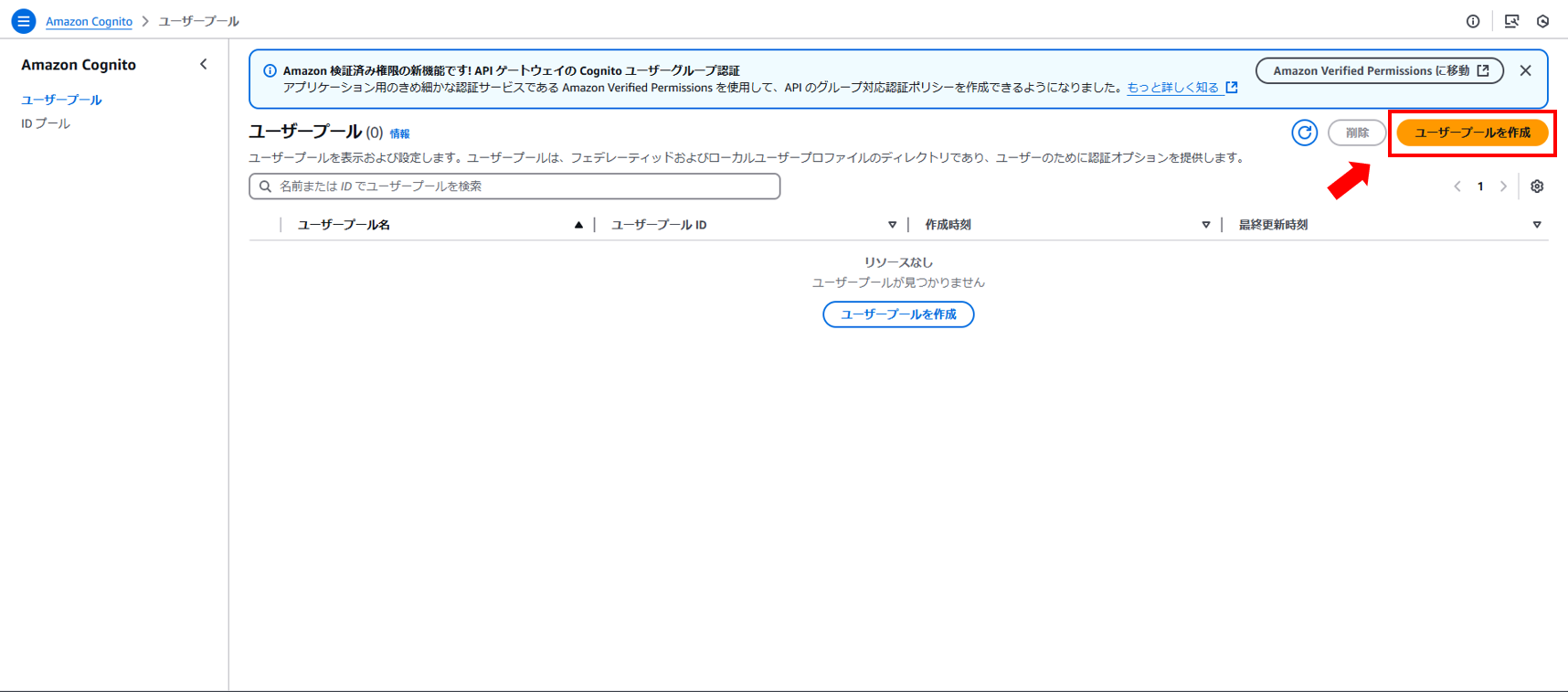Viewport: 1568px width, 692px height.
Task: Click the disabled 削除 button
Action: pyautogui.click(x=1357, y=133)
